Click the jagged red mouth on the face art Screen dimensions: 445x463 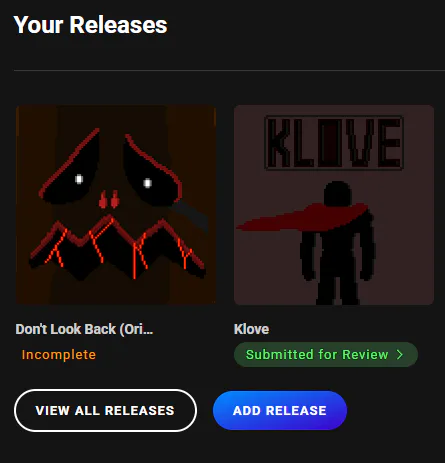tap(117, 248)
